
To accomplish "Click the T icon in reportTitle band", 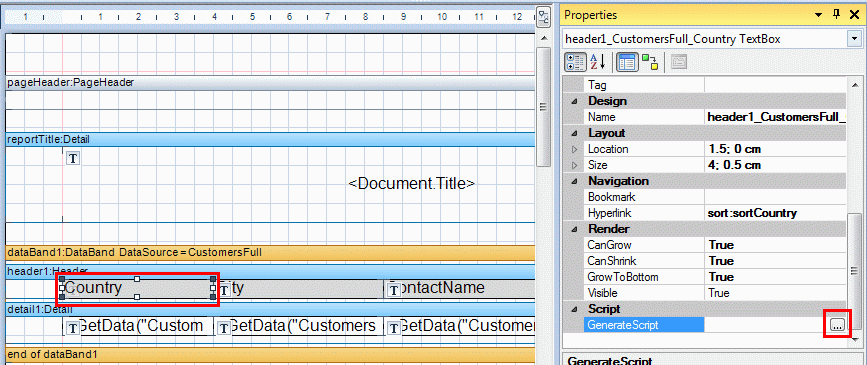I will (x=72, y=158).
